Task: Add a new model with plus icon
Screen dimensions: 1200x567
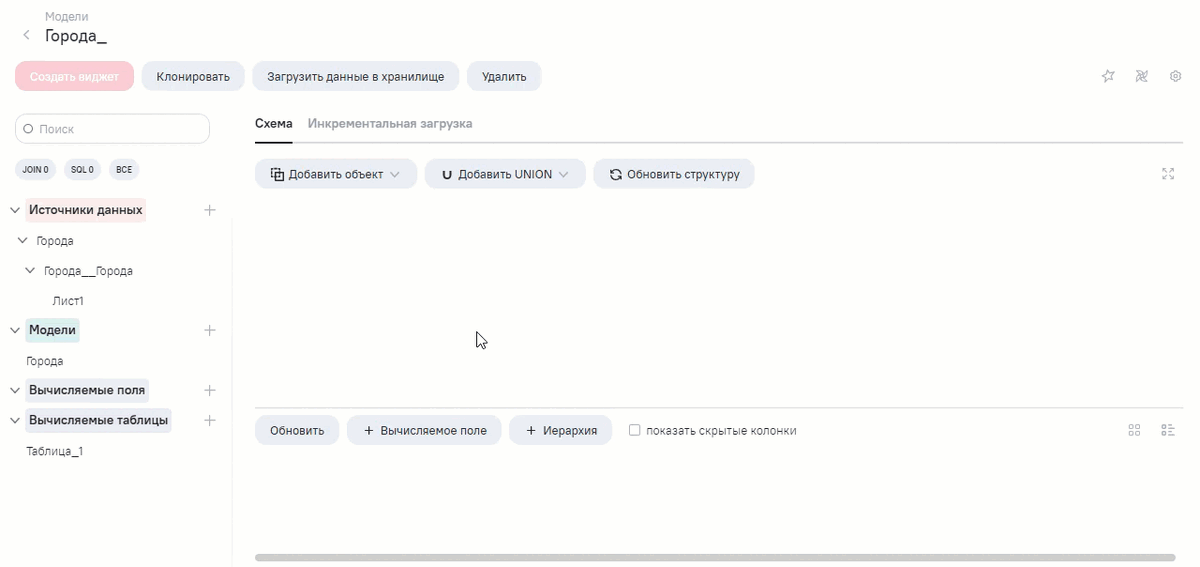Action: 210,330
